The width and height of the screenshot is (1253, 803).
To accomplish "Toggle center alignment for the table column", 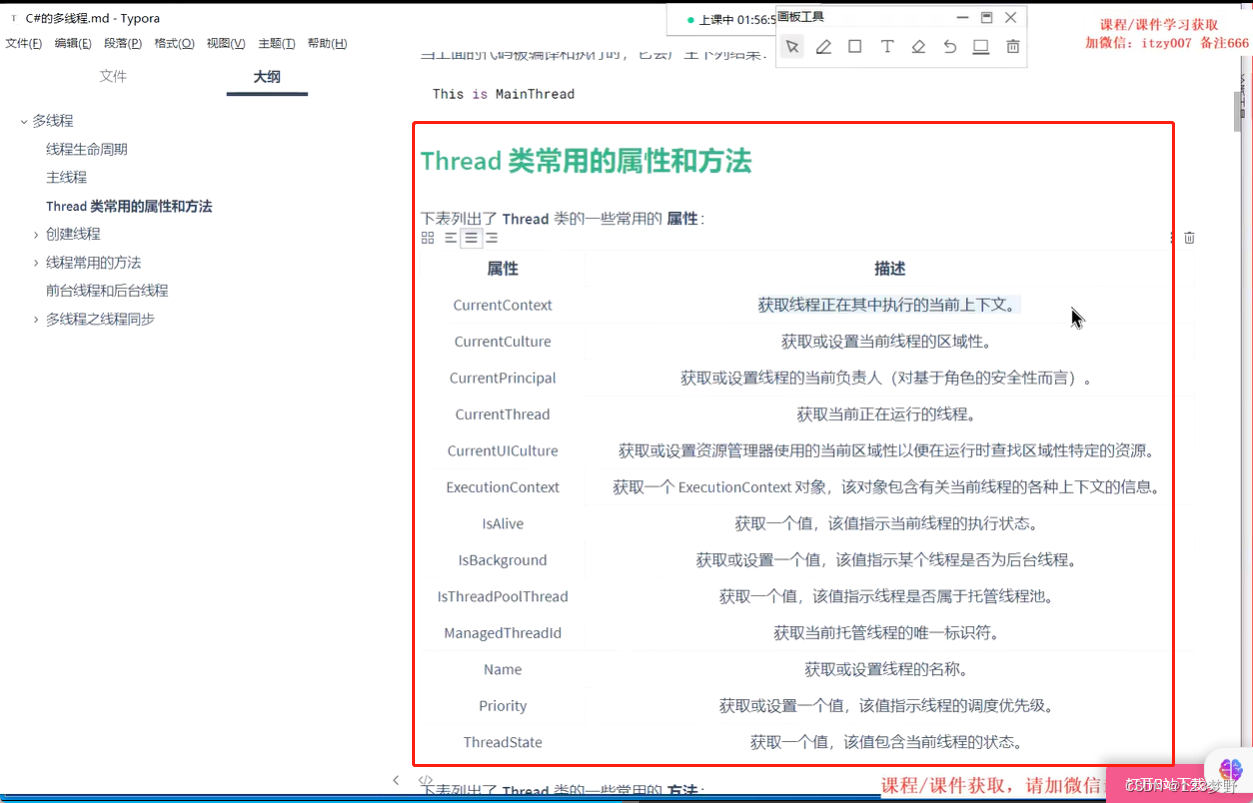I will [470, 237].
